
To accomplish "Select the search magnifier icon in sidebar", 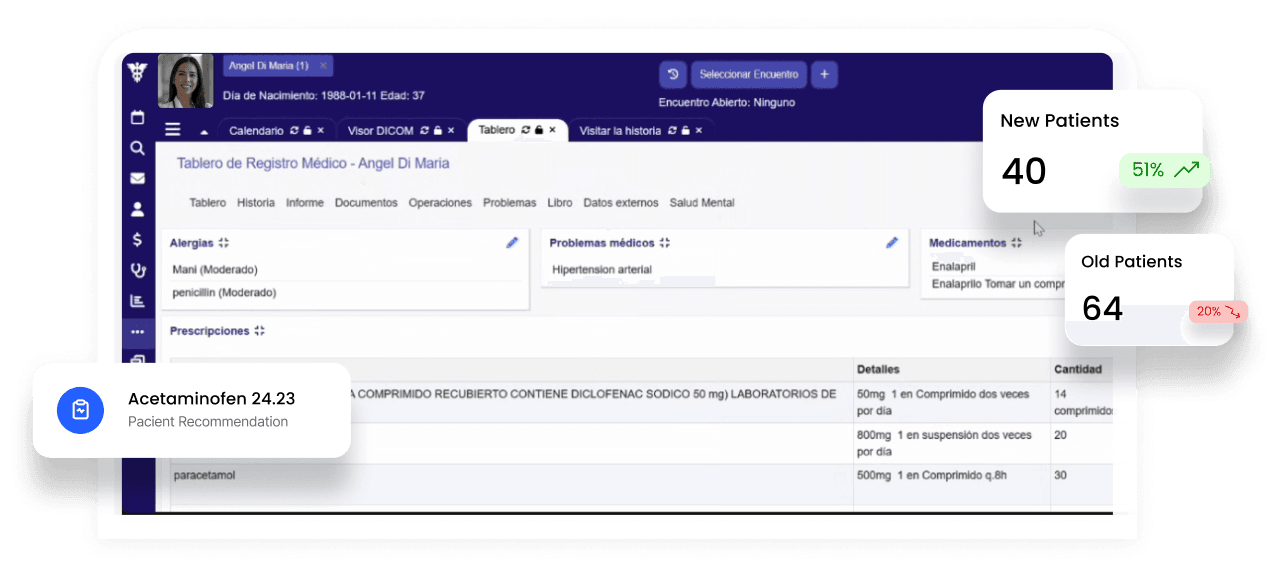I will [x=138, y=148].
